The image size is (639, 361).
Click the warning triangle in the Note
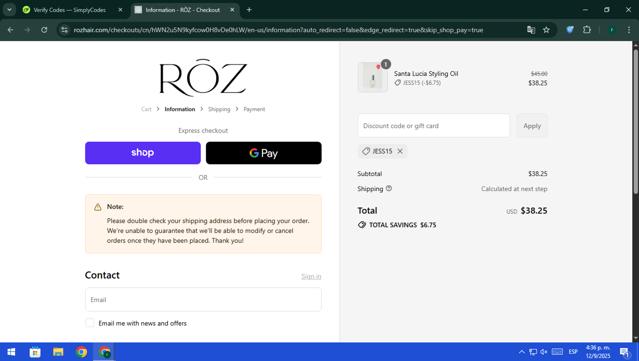pyautogui.click(x=98, y=207)
